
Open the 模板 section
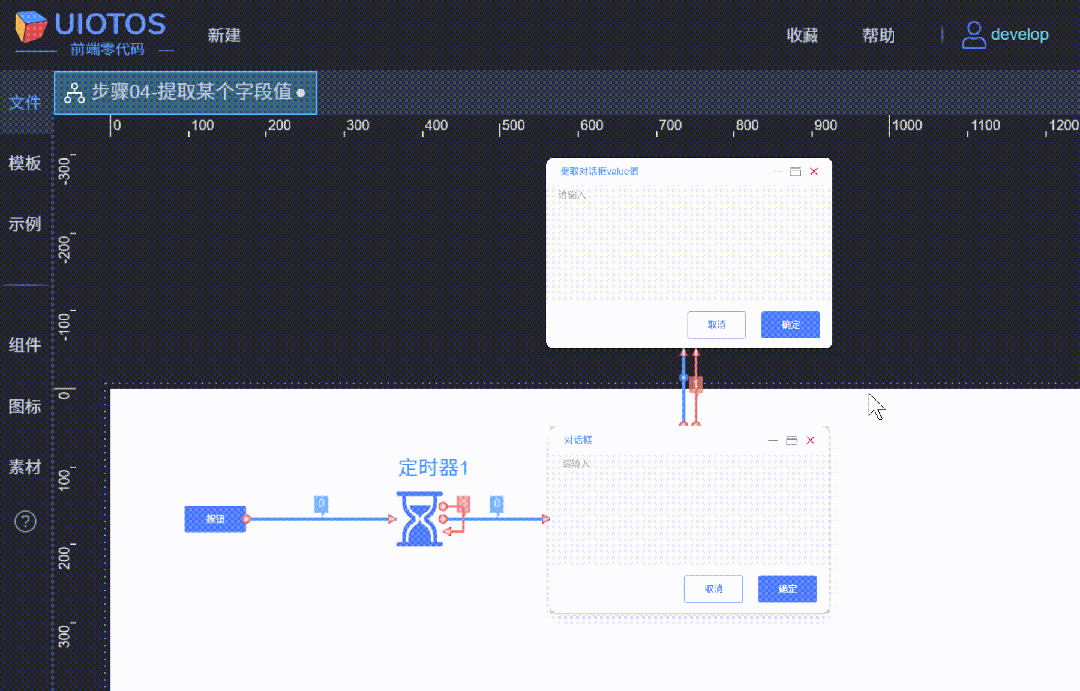25,163
